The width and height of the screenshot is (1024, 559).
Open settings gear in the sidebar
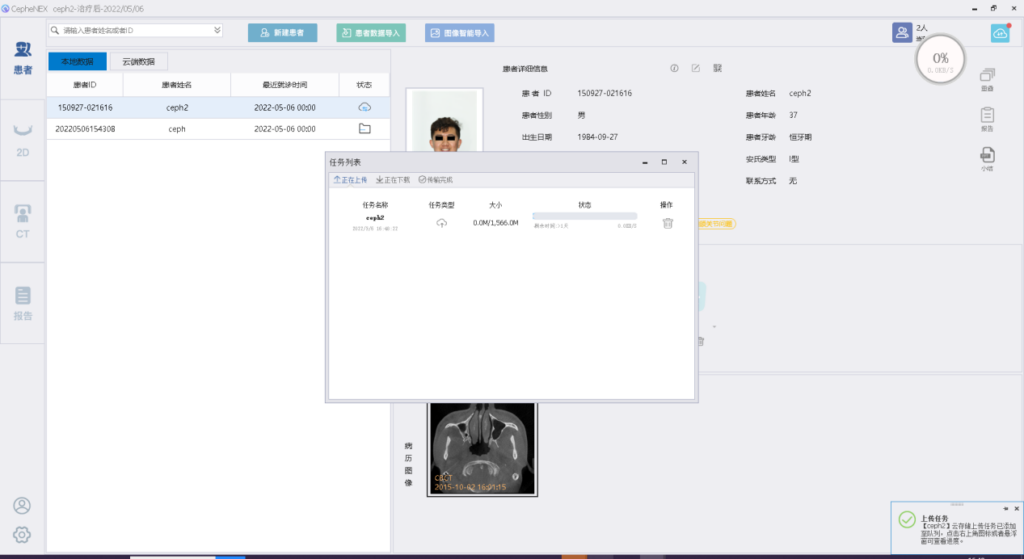click(x=22, y=534)
